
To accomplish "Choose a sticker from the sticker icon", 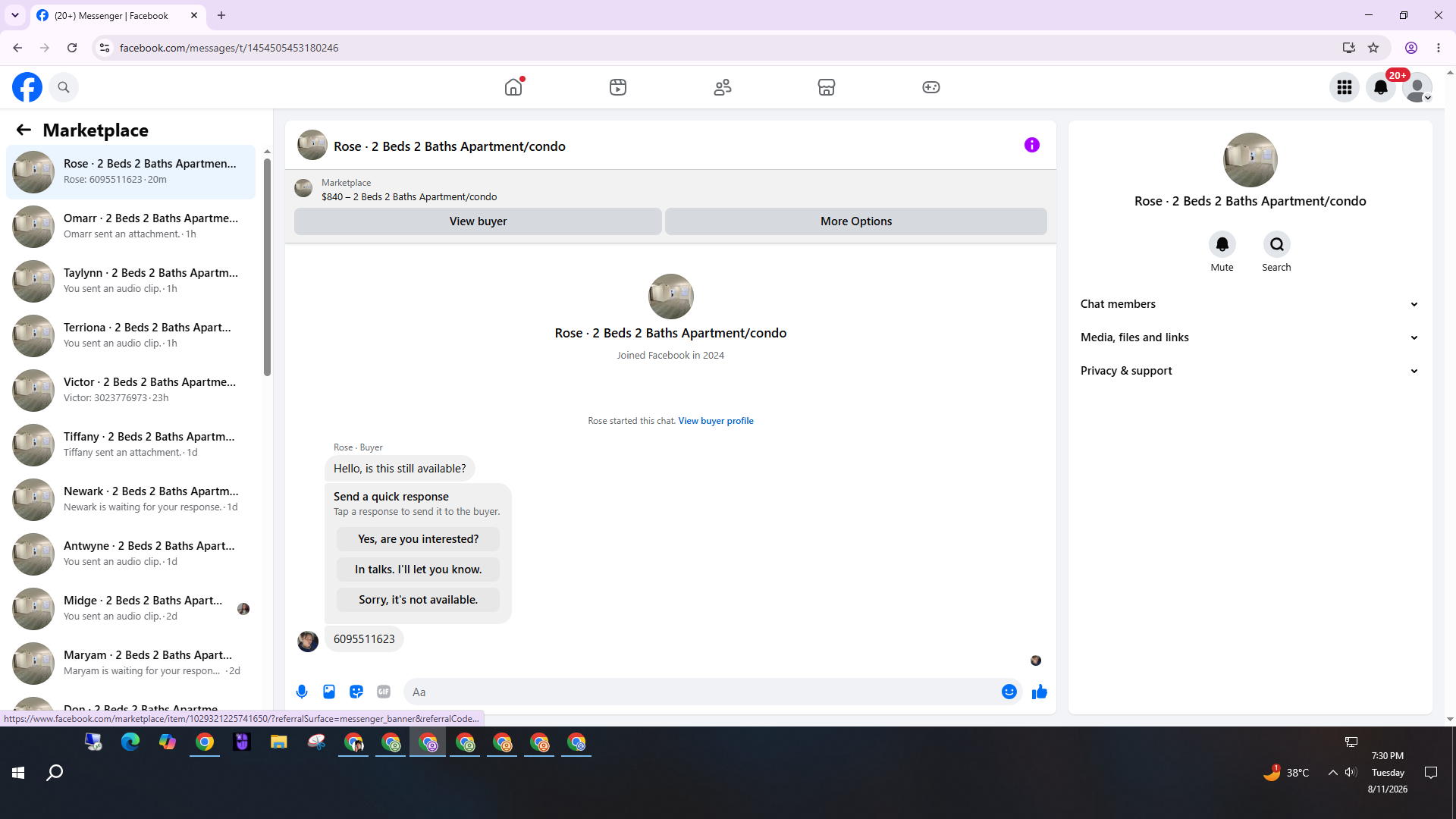I will (x=356, y=692).
